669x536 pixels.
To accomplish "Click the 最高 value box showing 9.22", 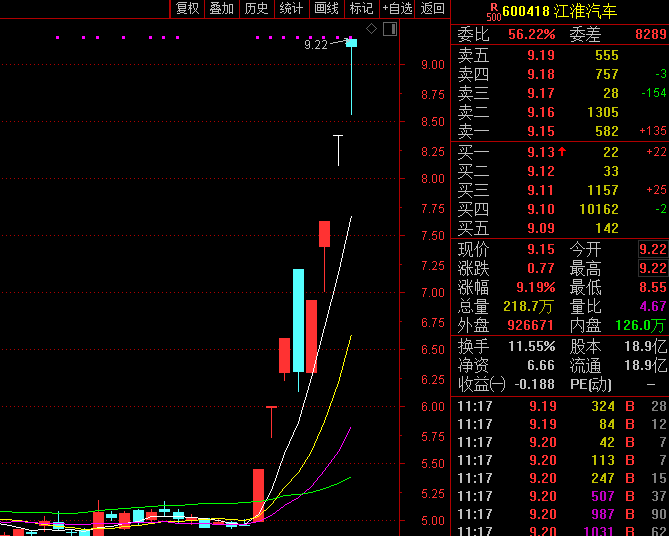I will click(x=652, y=269).
